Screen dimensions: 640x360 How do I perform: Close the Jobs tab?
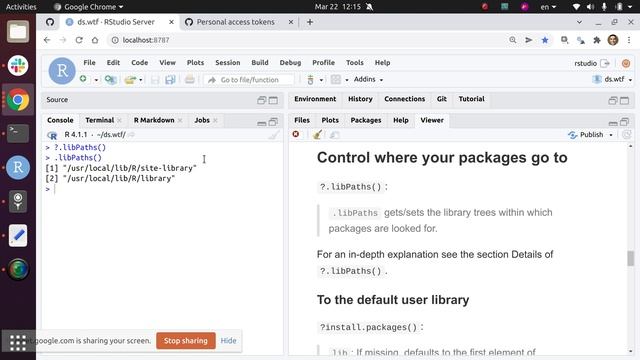click(215, 120)
